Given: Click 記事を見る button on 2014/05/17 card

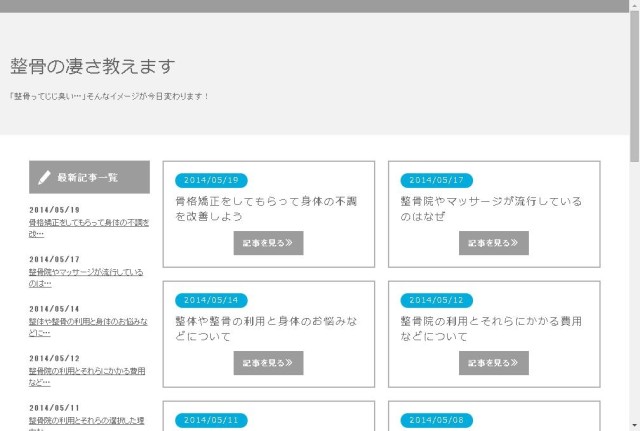Looking at the screenshot, I should coord(494,243).
